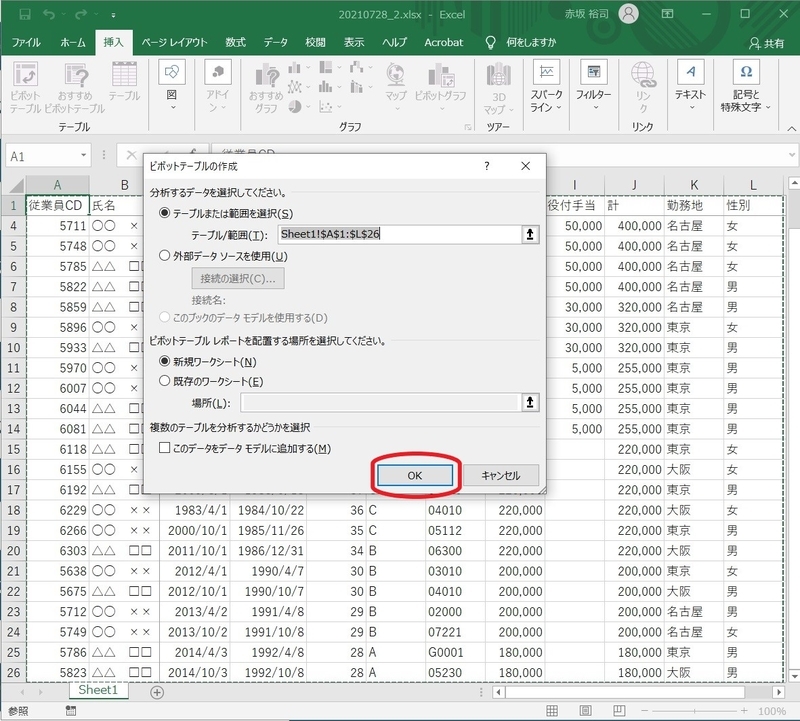Screen dimensions: 800x721
Task: Click the horizontal scrollbar right arrow
Action: coord(779,692)
